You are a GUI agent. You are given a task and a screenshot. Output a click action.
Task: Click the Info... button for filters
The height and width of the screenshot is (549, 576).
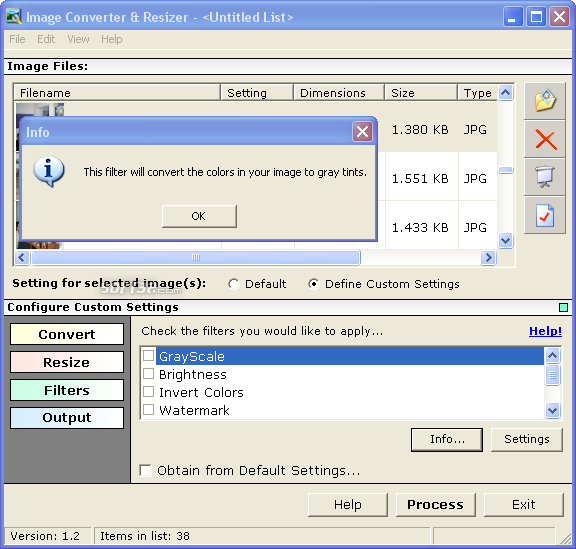click(447, 439)
